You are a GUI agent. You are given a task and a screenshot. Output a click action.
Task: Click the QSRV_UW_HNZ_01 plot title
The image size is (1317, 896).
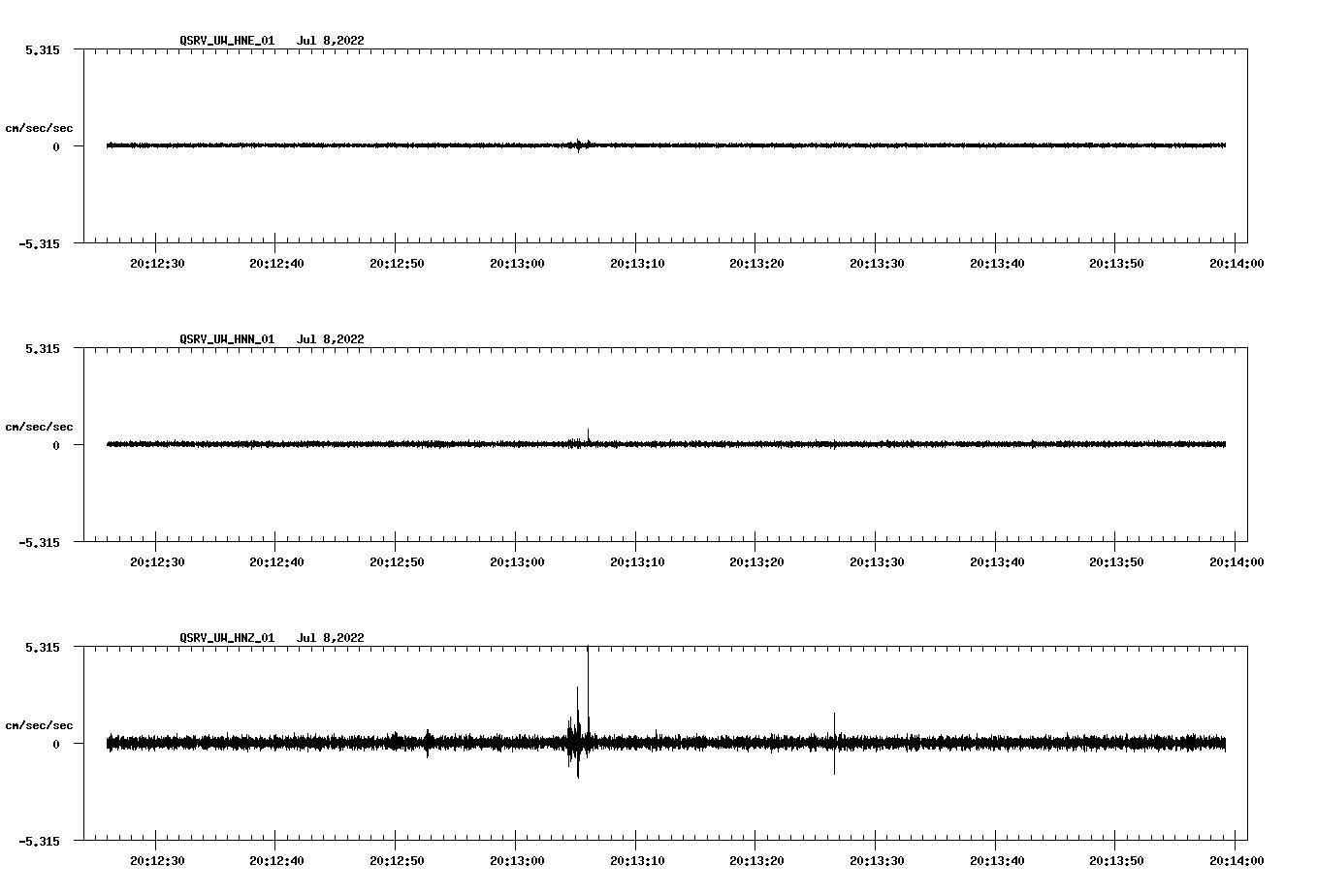pos(227,638)
